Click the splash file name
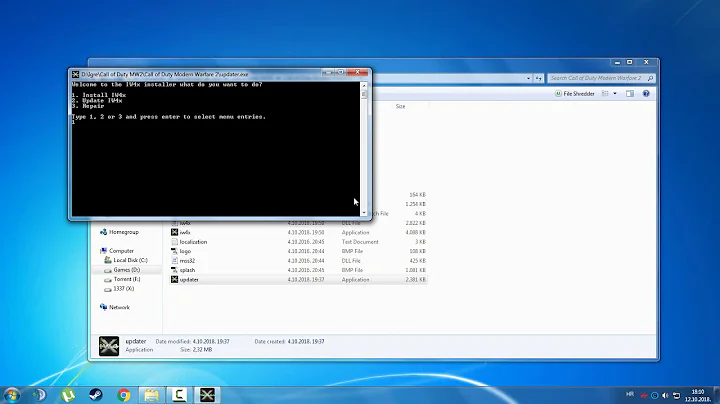This screenshot has width=720, height=404. click(187, 270)
